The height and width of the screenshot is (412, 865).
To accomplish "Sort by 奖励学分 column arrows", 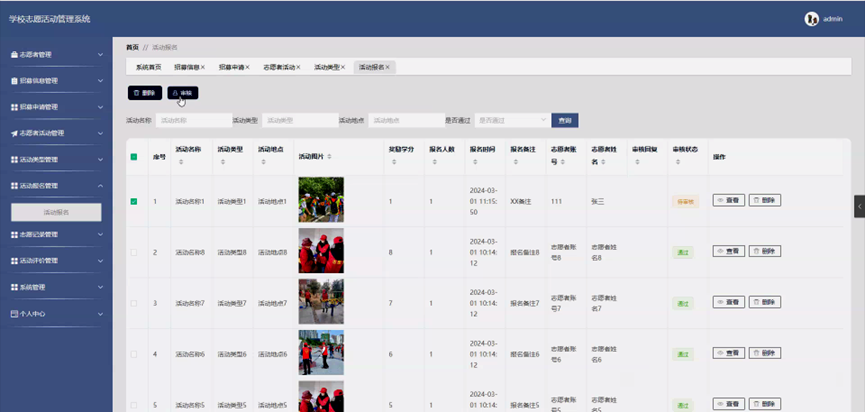I will pyautogui.click(x=394, y=162).
